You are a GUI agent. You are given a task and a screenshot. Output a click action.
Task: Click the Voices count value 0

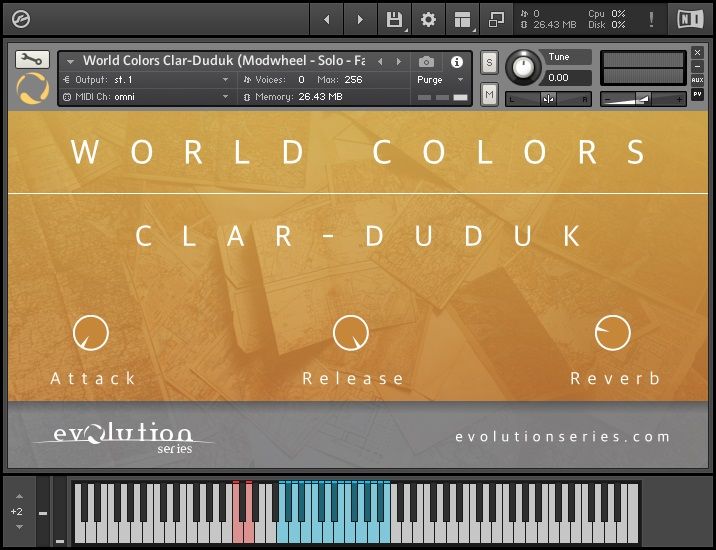tap(301, 79)
